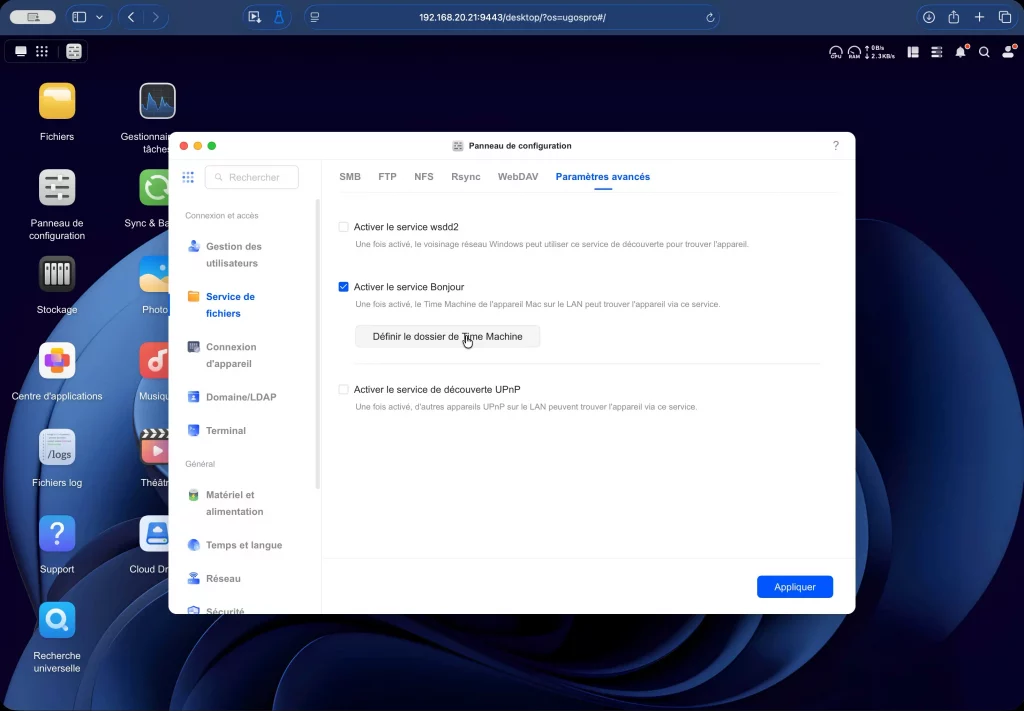The image size is (1024, 711).
Task: Launch Recherche universelle from desktop
Action: point(57,621)
